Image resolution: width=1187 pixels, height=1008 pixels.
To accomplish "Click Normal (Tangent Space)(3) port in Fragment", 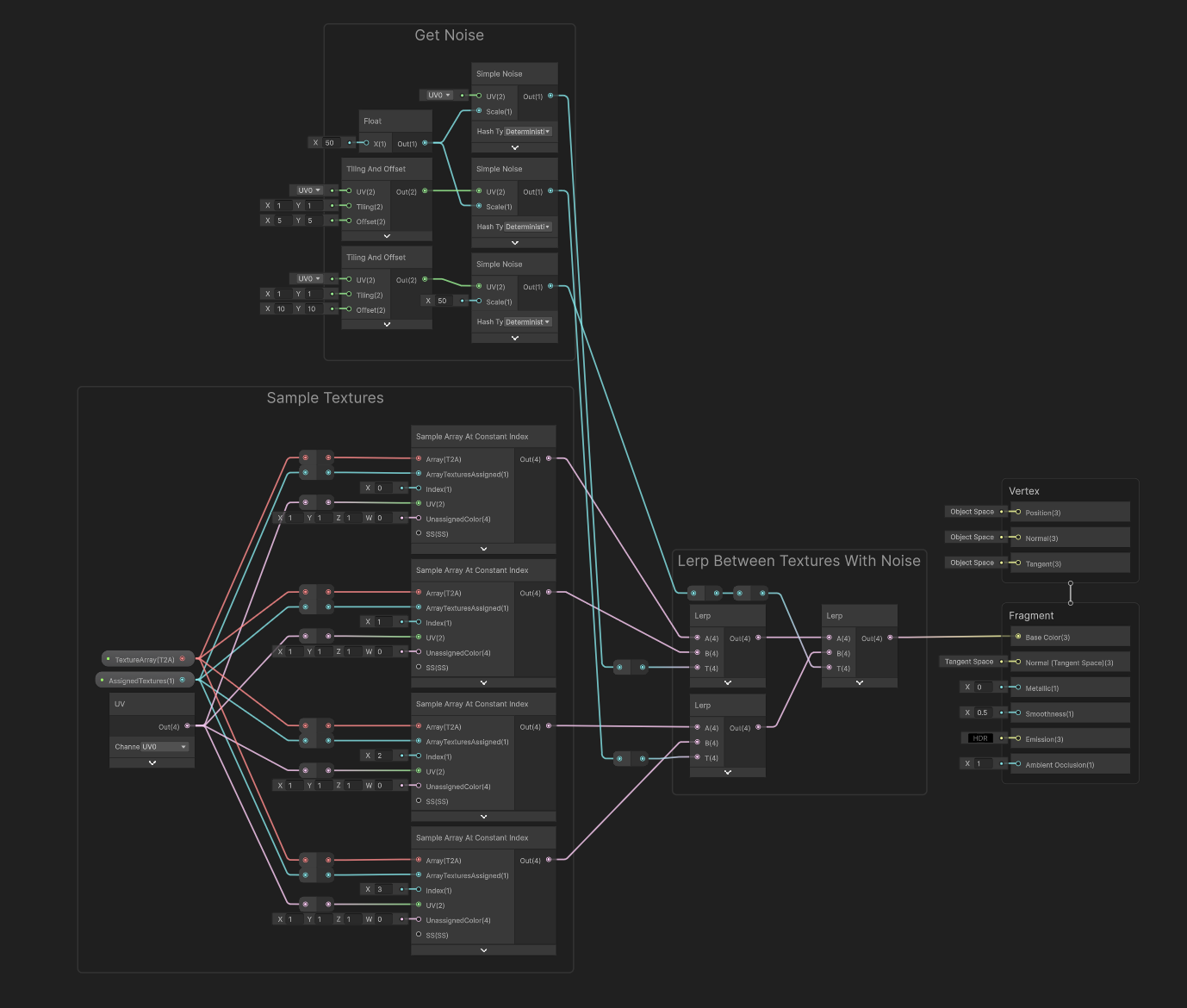I will [1018, 662].
